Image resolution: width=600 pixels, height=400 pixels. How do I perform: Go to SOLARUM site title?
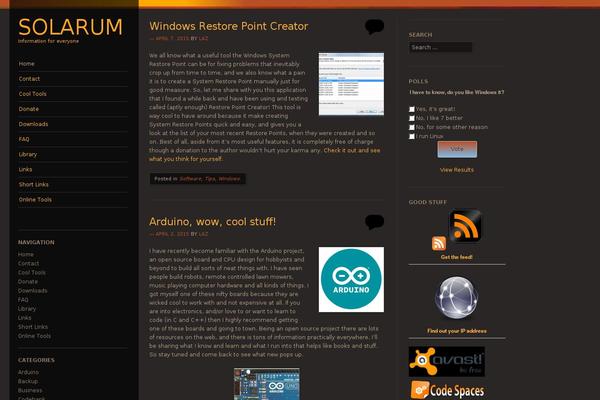click(70, 27)
